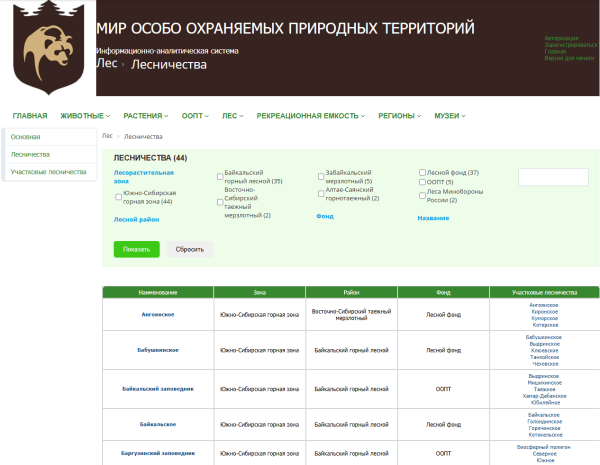Select the Основная sidebar tab
Screen dimensions: 600x465
[26, 136]
